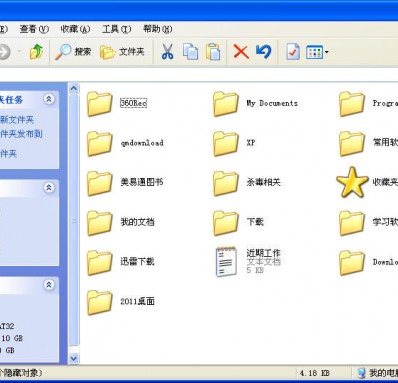This screenshot has width=398, height=383.
Task: Click the 360Rec file name label
Action: click(133, 103)
